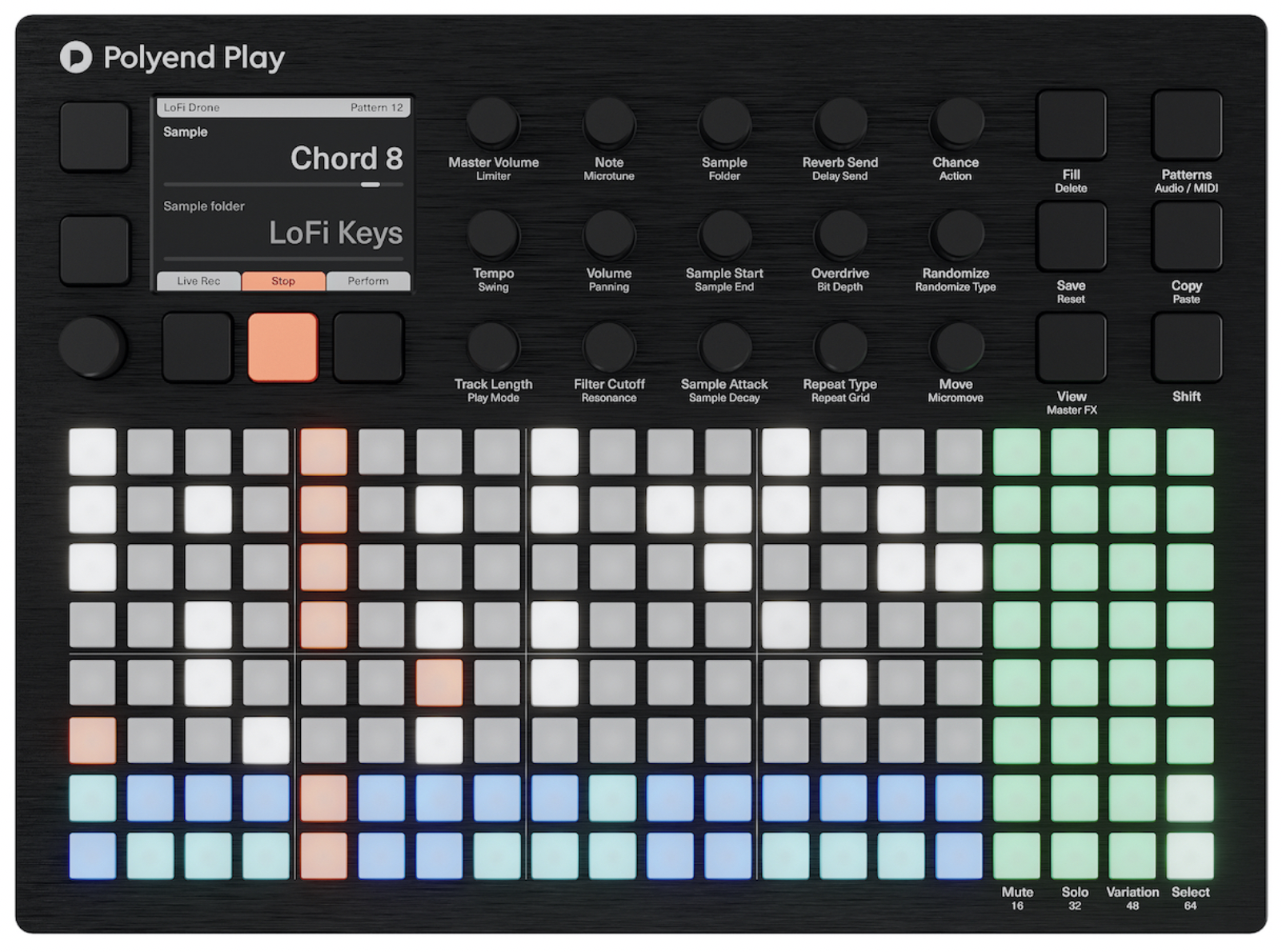The width and height of the screenshot is (1282, 952).
Task: Select the highlighted Stop tab on the display
Action: 283,281
